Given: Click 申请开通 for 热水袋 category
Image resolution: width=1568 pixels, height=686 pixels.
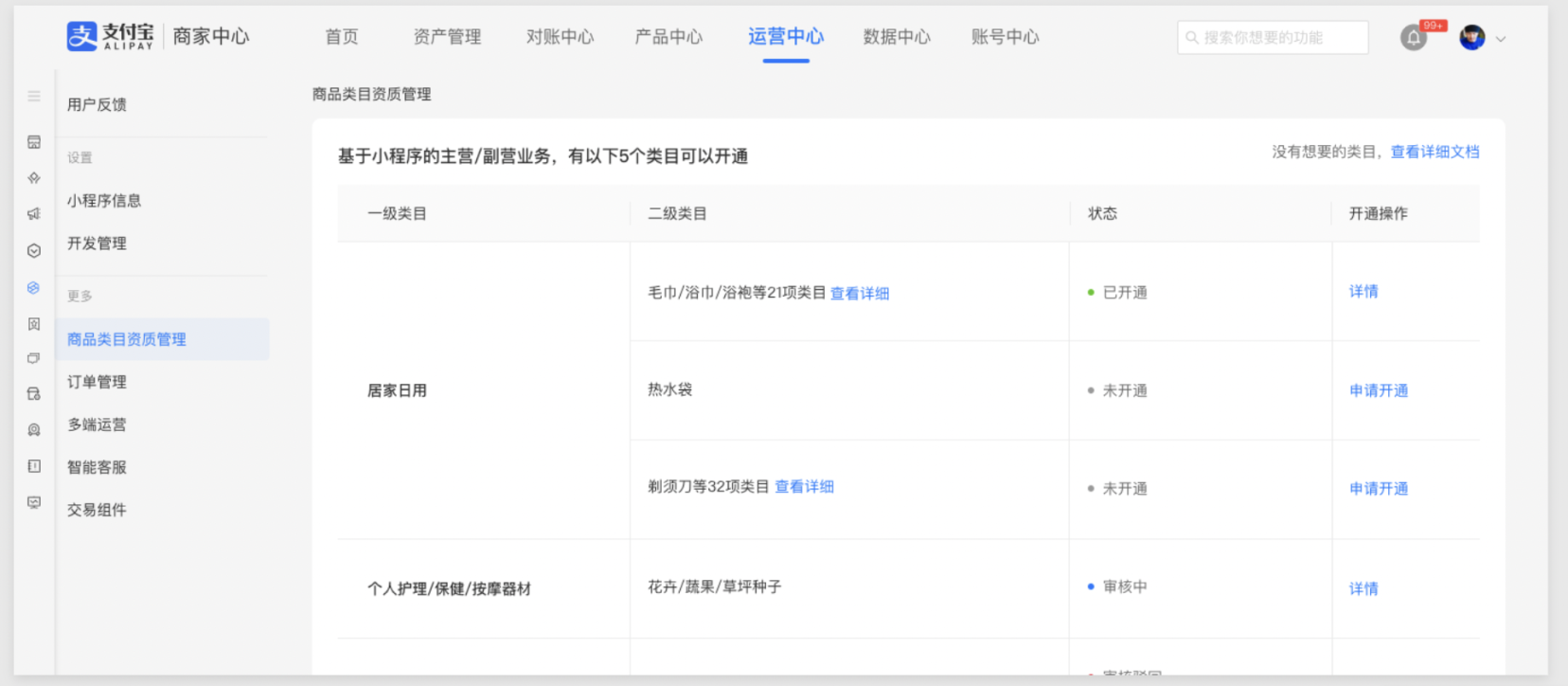Looking at the screenshot, I should 1379,390.
